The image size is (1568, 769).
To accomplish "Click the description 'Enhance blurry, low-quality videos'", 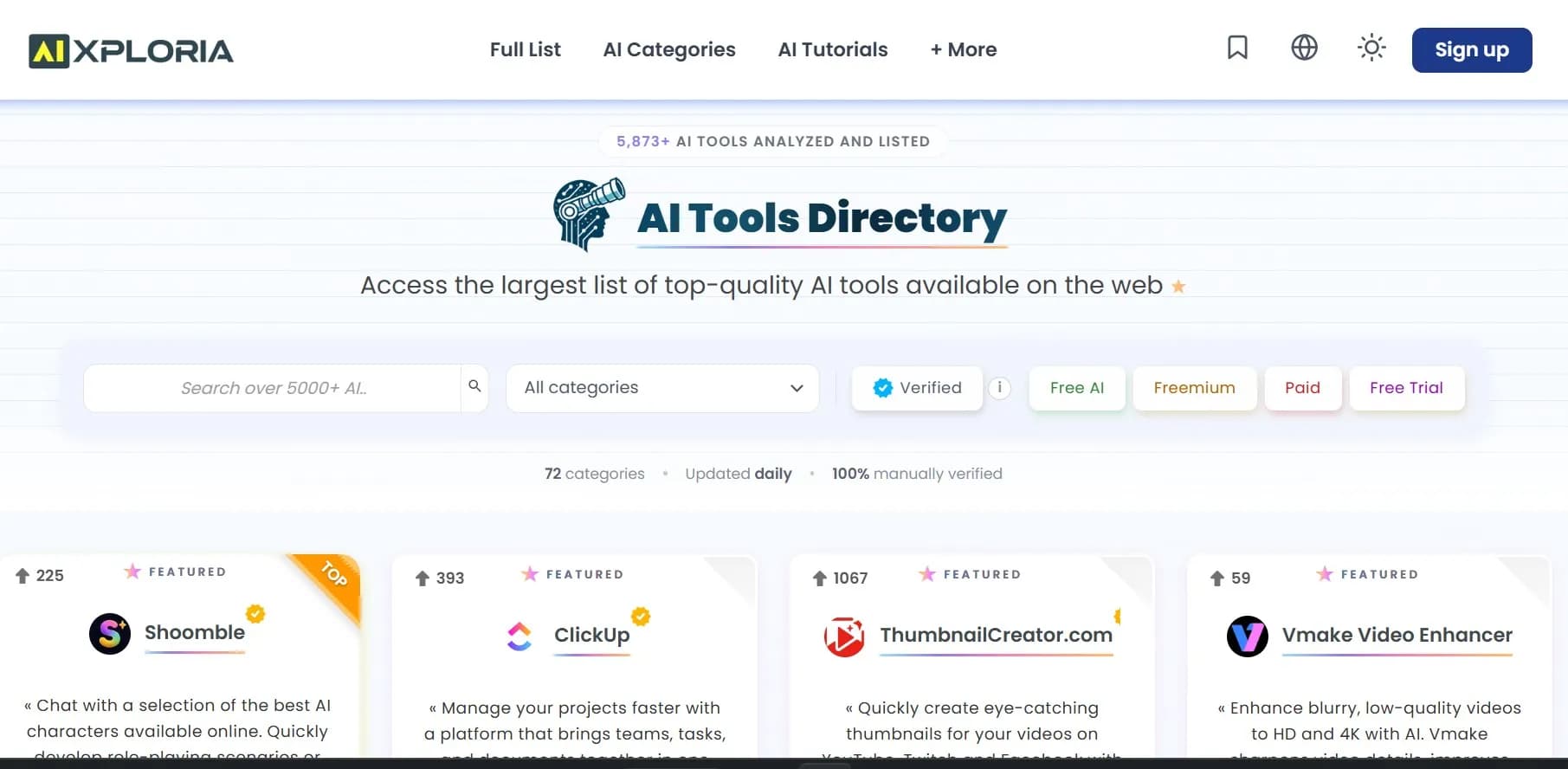I will pos(1370,730).
